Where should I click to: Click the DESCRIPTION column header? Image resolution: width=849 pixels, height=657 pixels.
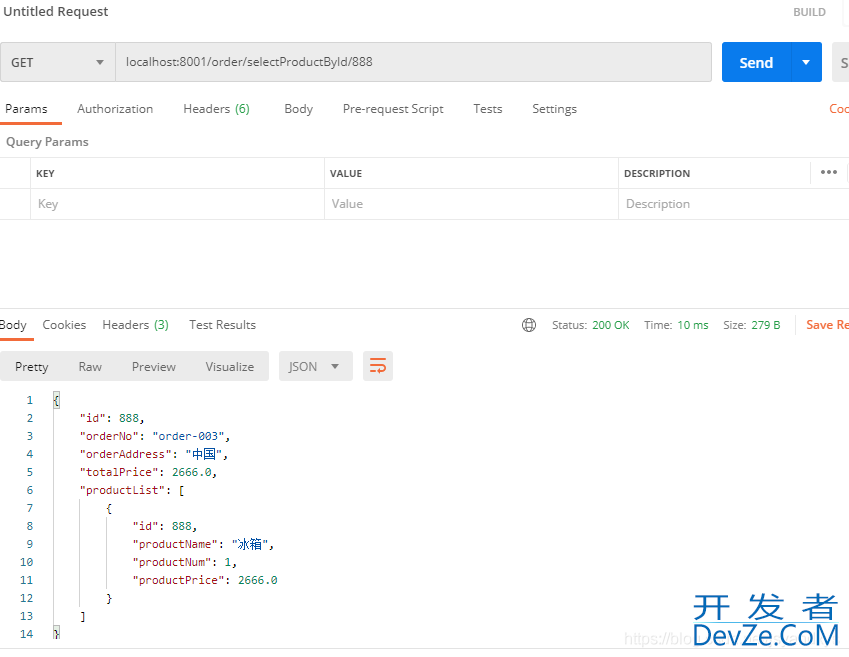point(657,173)
